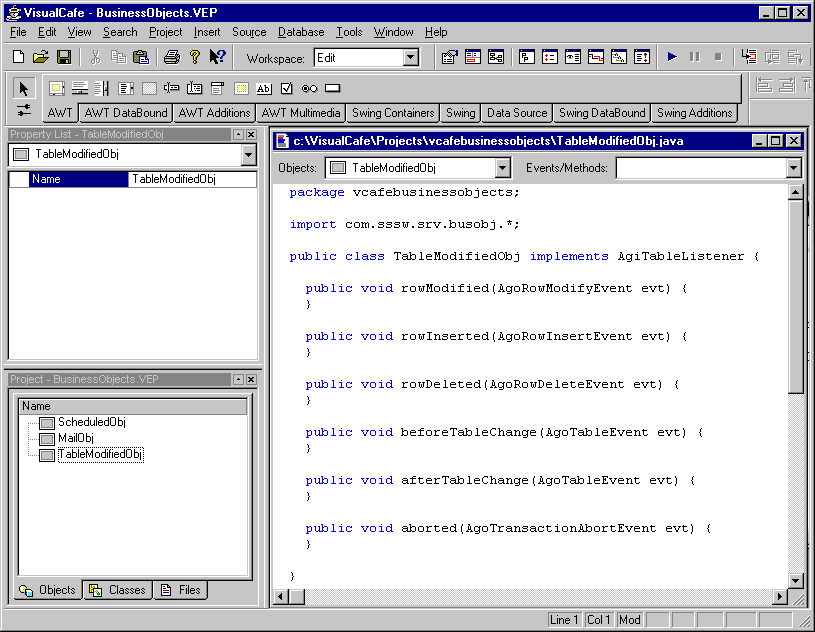Click the window icon with red exclamation mark
815x632 pixels.
(x=642, y=57)
